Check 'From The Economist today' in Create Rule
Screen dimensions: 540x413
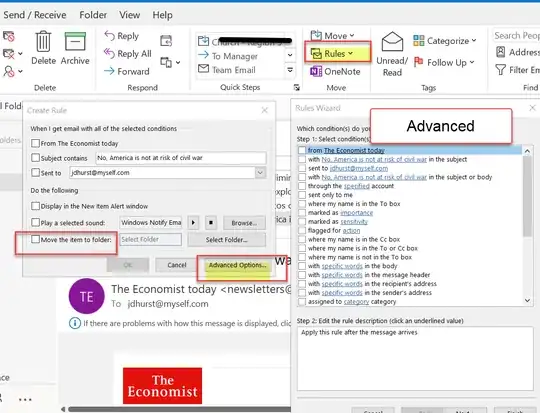35,143
